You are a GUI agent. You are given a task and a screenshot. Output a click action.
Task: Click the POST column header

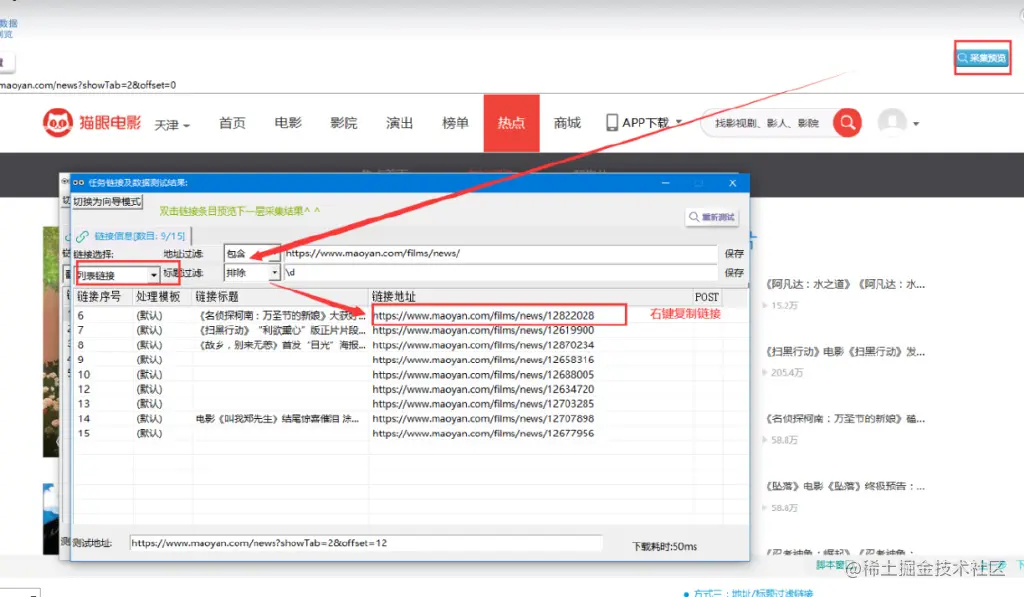pyautogui.click(x=707, y=297)
